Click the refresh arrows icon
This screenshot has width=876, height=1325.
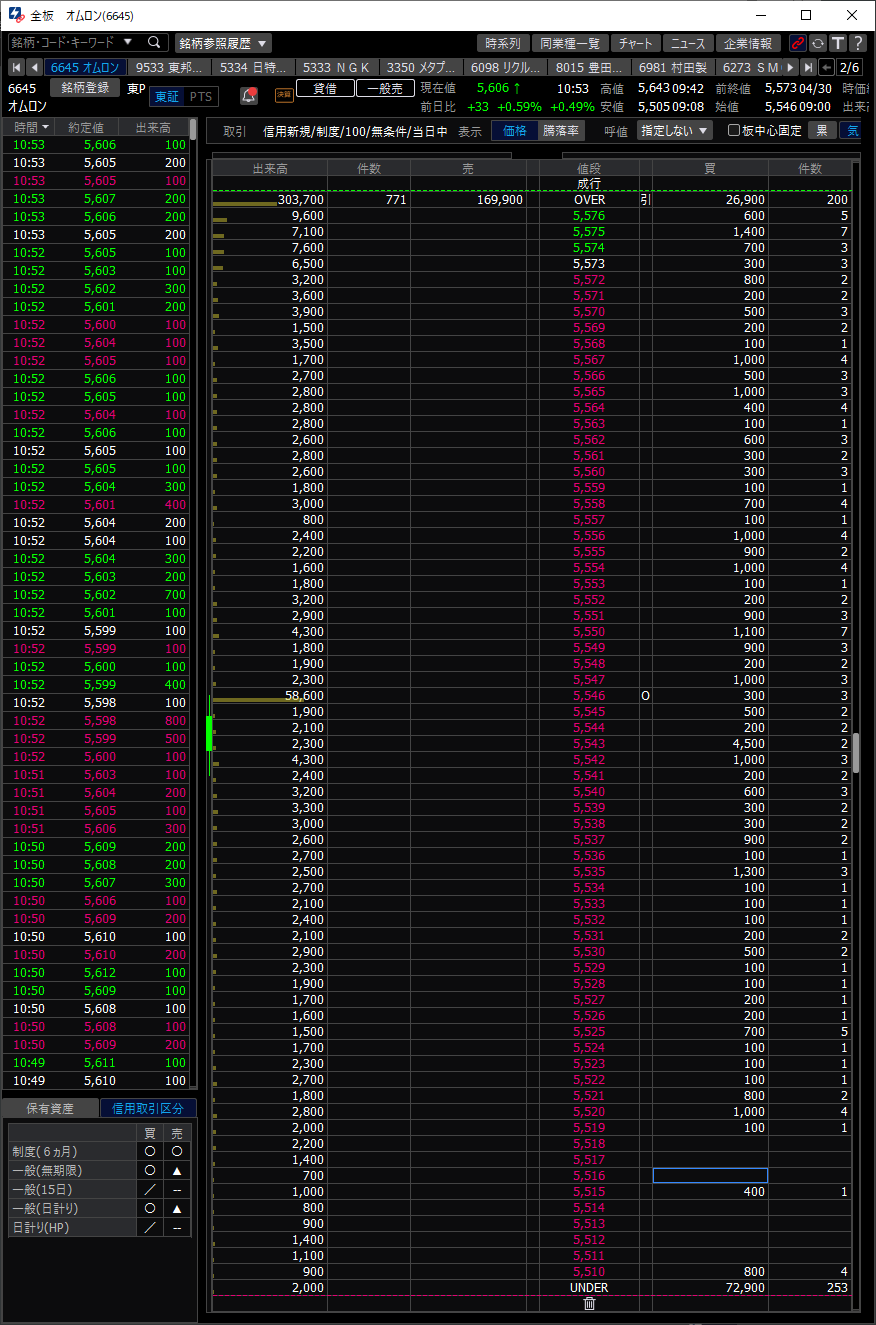coord(818,43)
